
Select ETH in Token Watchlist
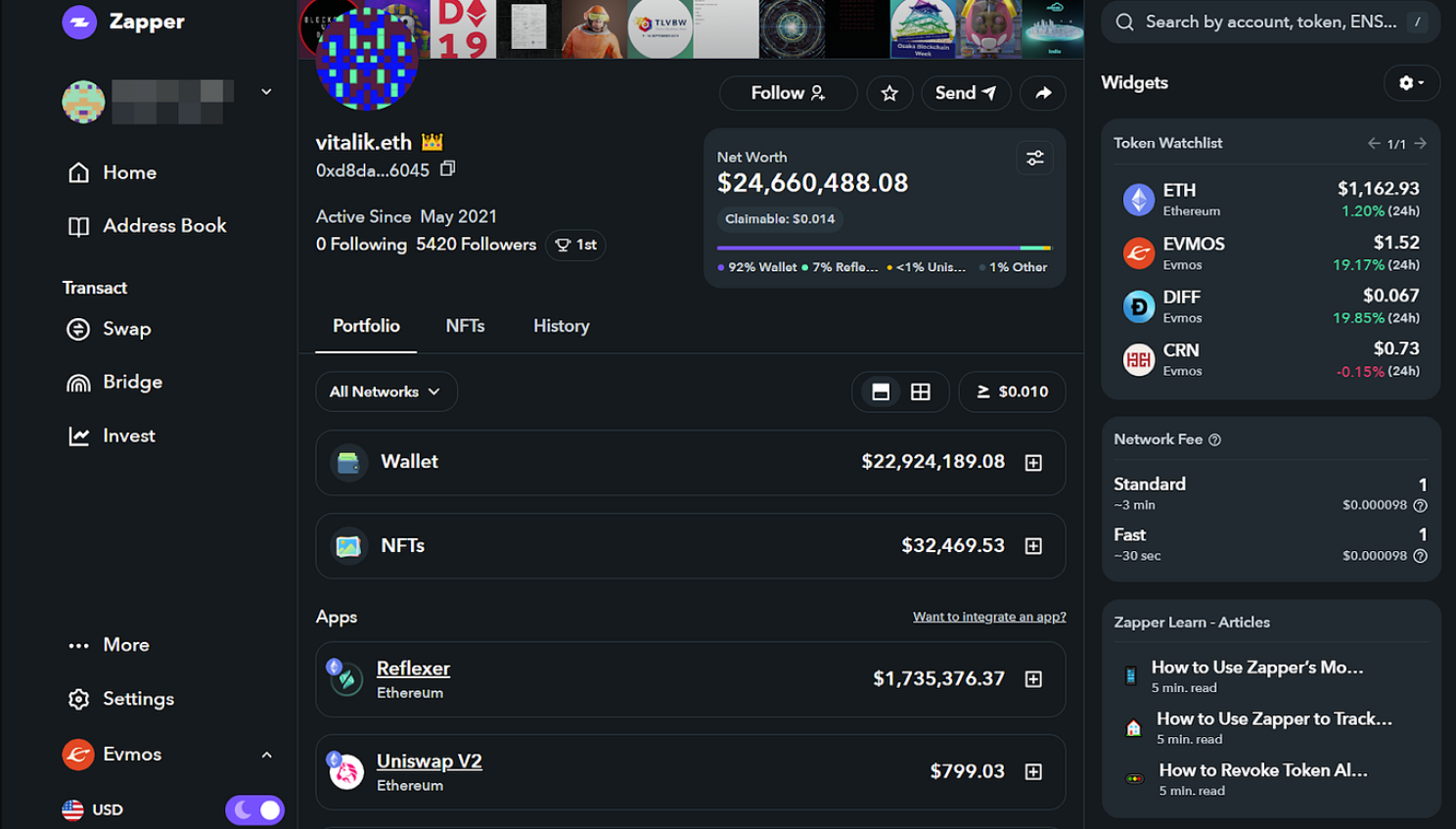pos(1270,199)
